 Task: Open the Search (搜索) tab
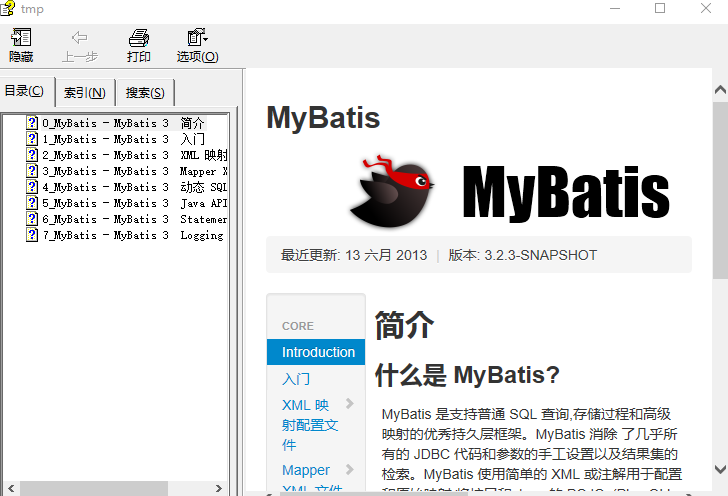[x=145, y=93]
